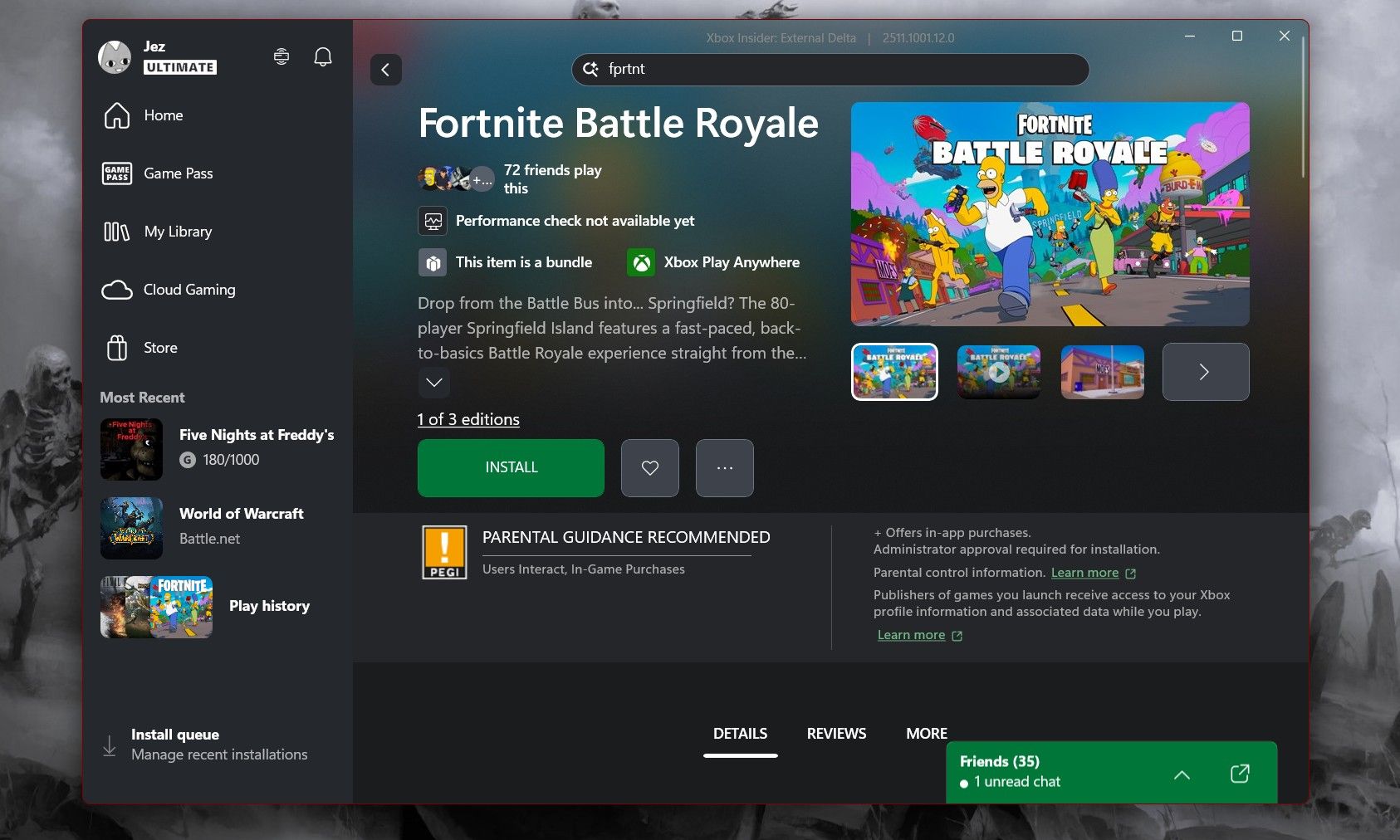Click the headset connection icon
The width and height of the screenshot is (1400, 840).
[x=281, y=56]
